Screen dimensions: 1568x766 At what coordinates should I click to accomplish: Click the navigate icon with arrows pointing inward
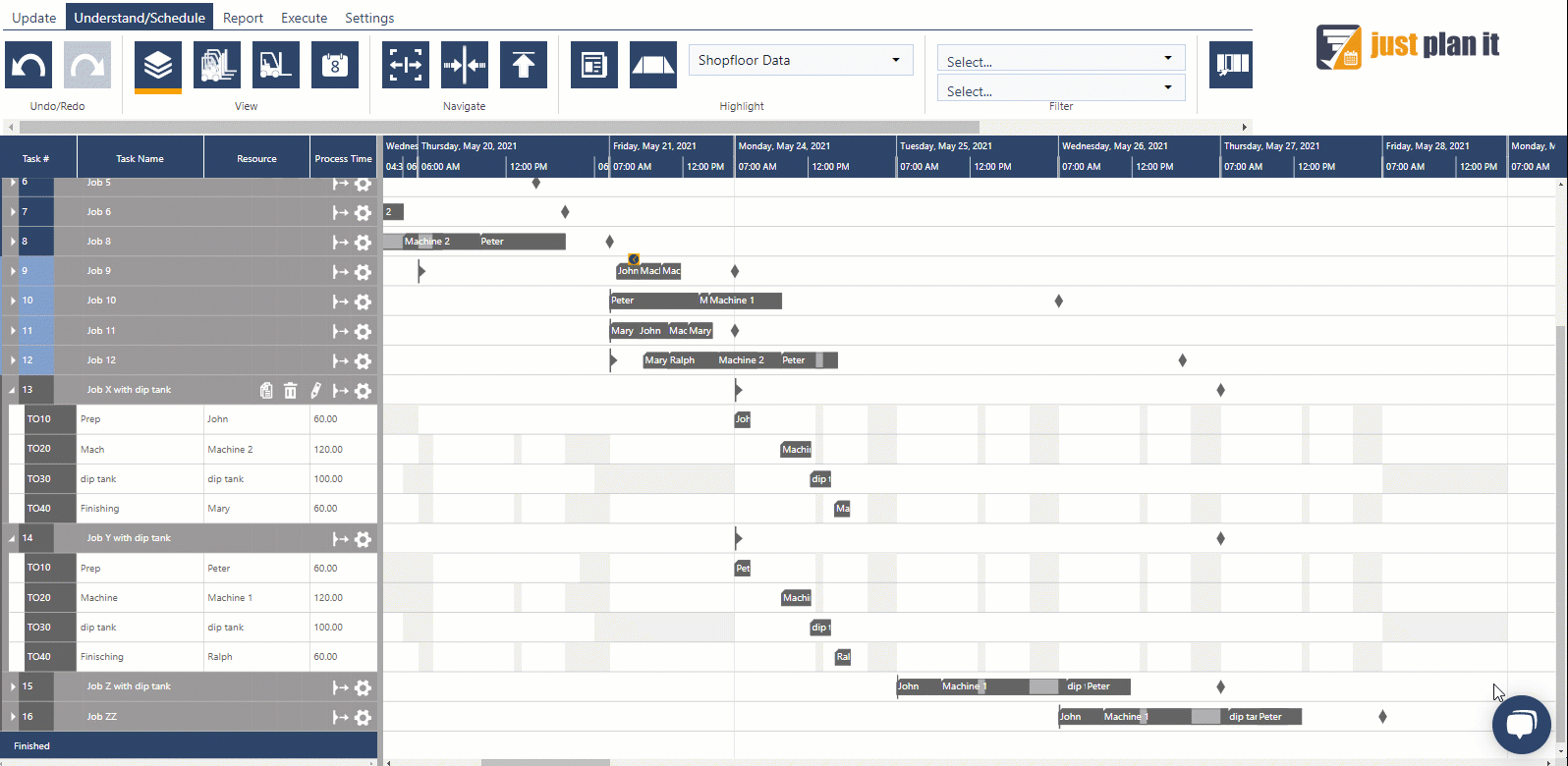coord(465,66)
